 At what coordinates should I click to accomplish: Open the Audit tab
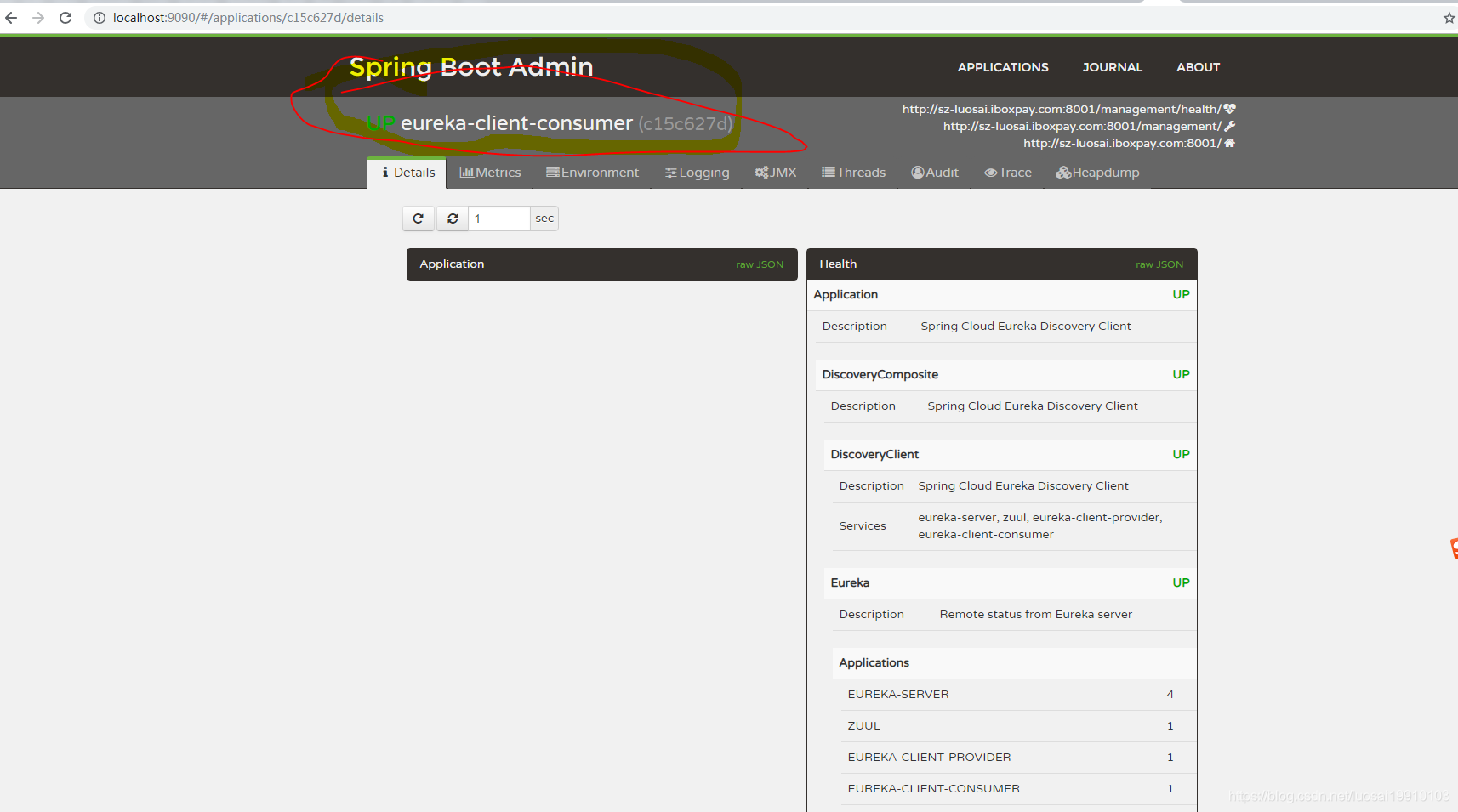[934, 173]
